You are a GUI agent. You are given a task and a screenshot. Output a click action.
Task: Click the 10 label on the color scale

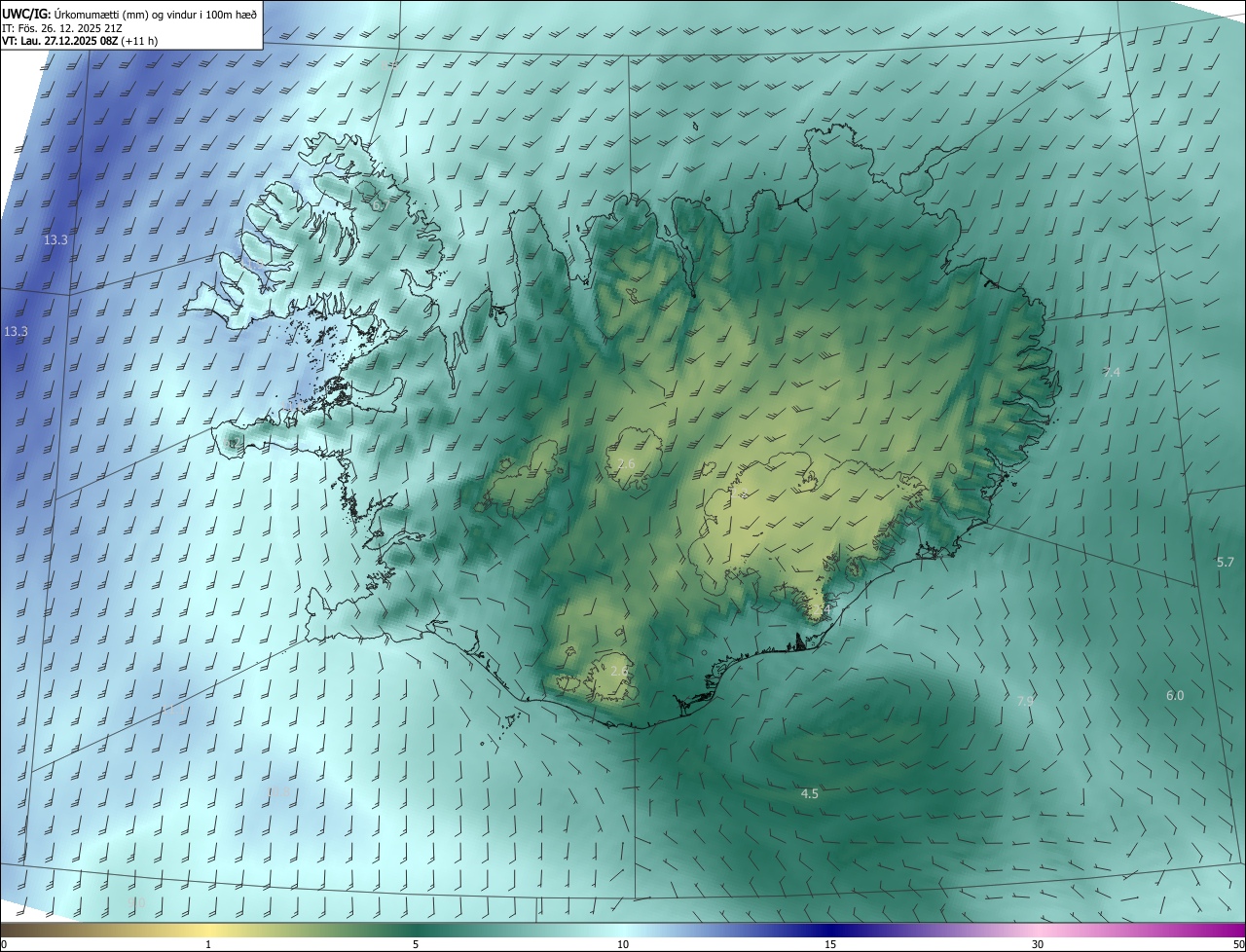click(x=623, y=944)
